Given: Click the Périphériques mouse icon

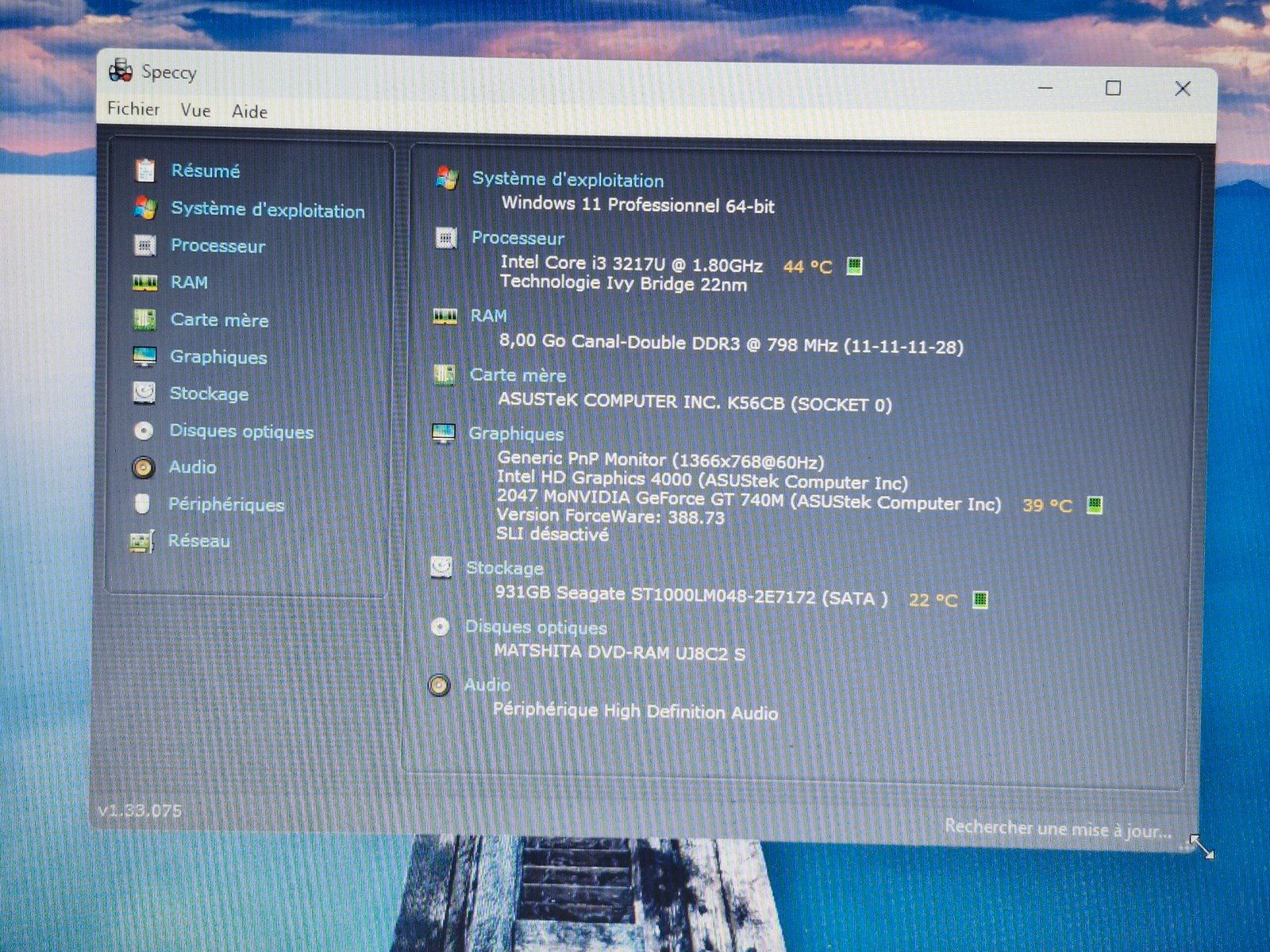Looking at the screenshot, I should [x=144, y=504].
